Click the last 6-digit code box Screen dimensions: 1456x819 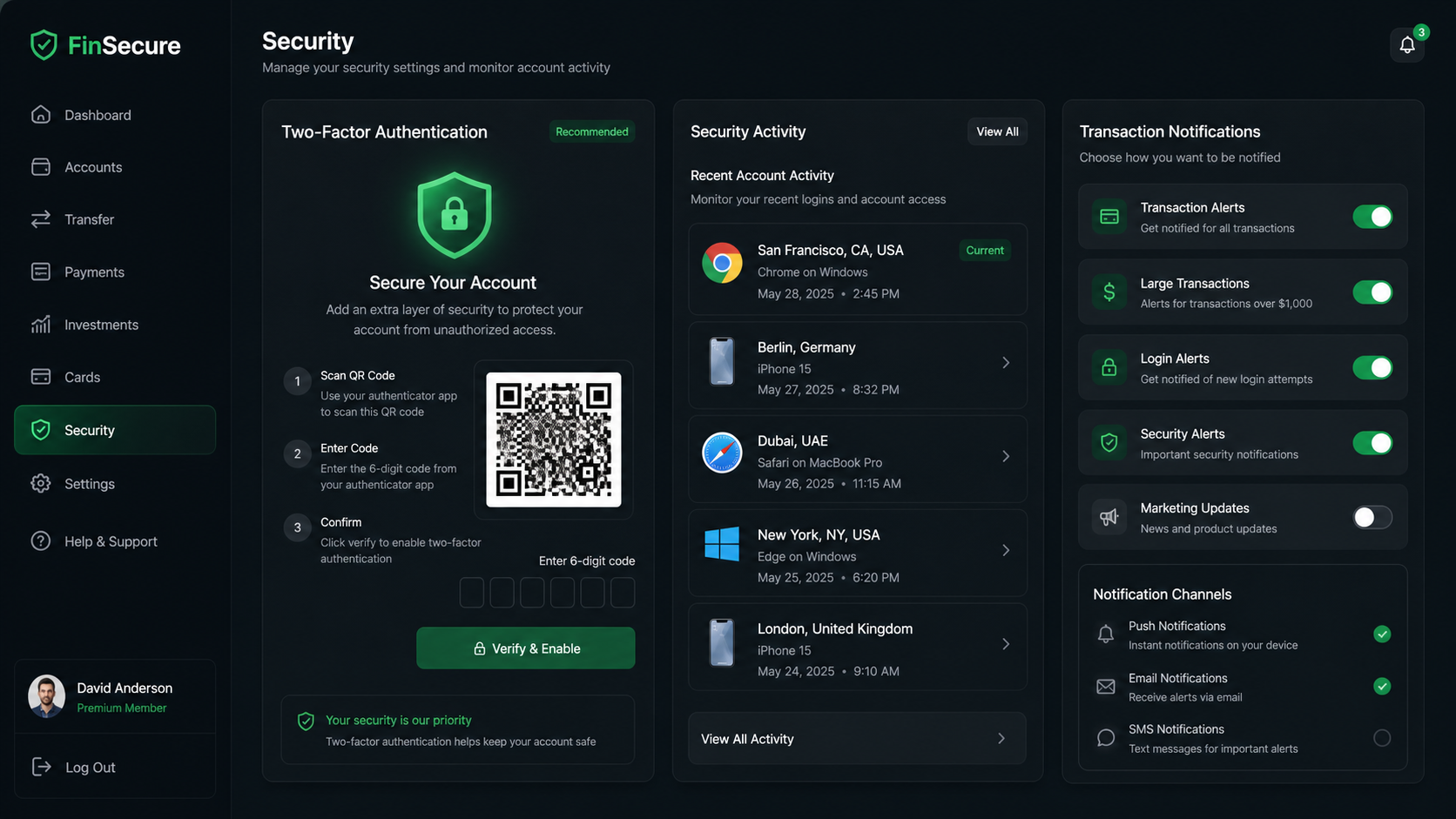tap(623, 593)
